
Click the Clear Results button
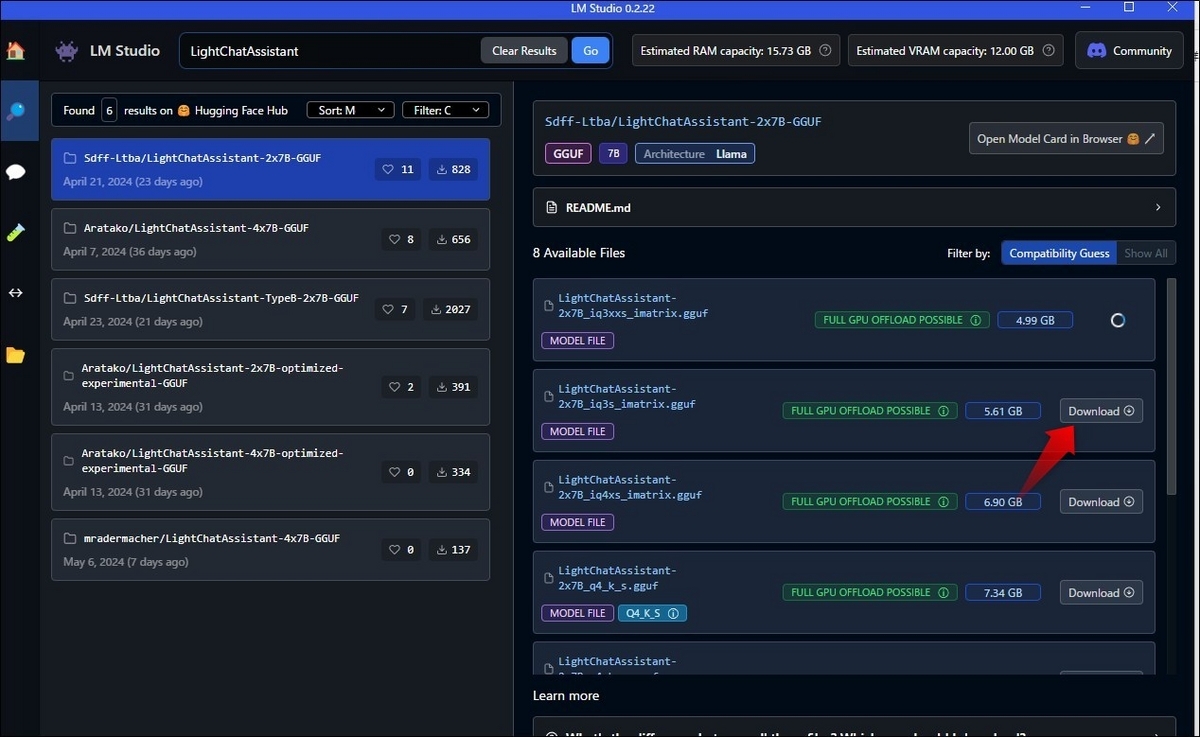point(524,51)
